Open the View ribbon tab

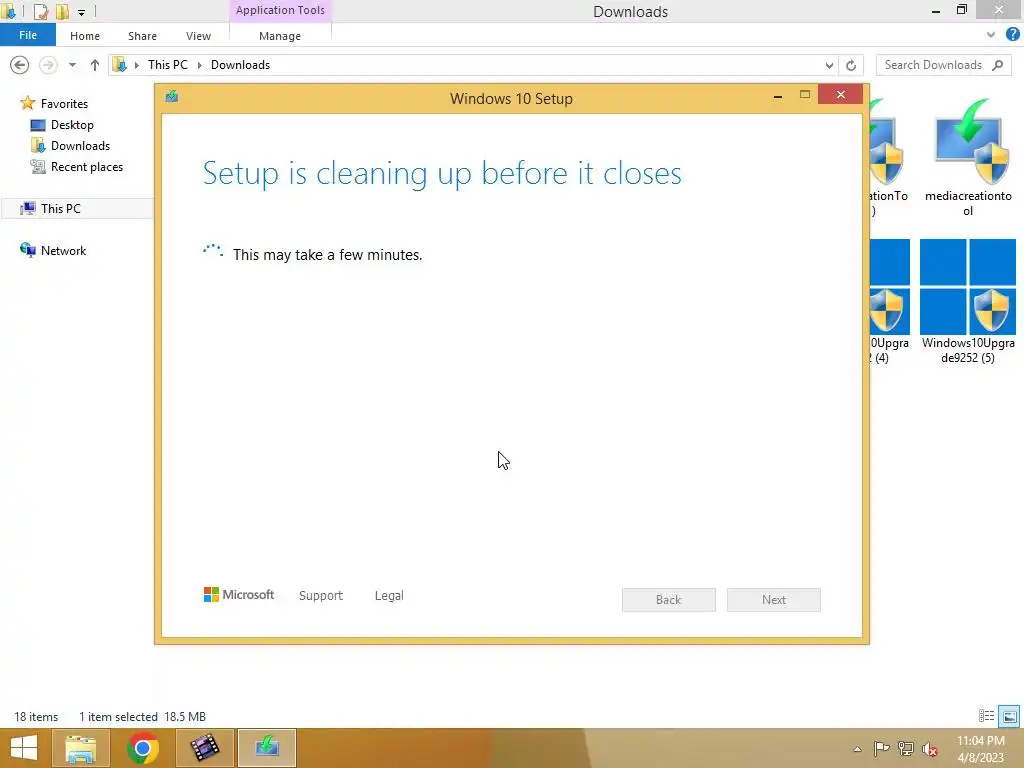[198, 36]
